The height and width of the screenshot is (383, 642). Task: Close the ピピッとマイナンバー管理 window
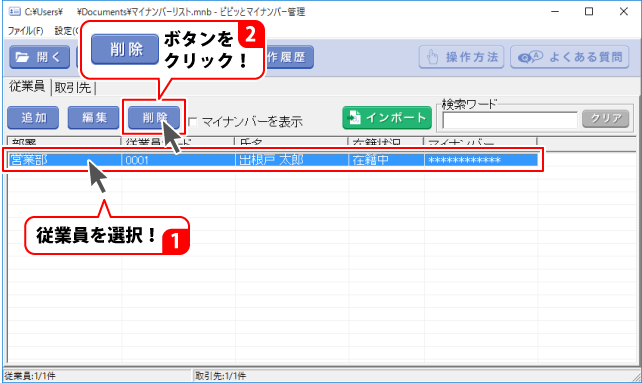(623, 11)
